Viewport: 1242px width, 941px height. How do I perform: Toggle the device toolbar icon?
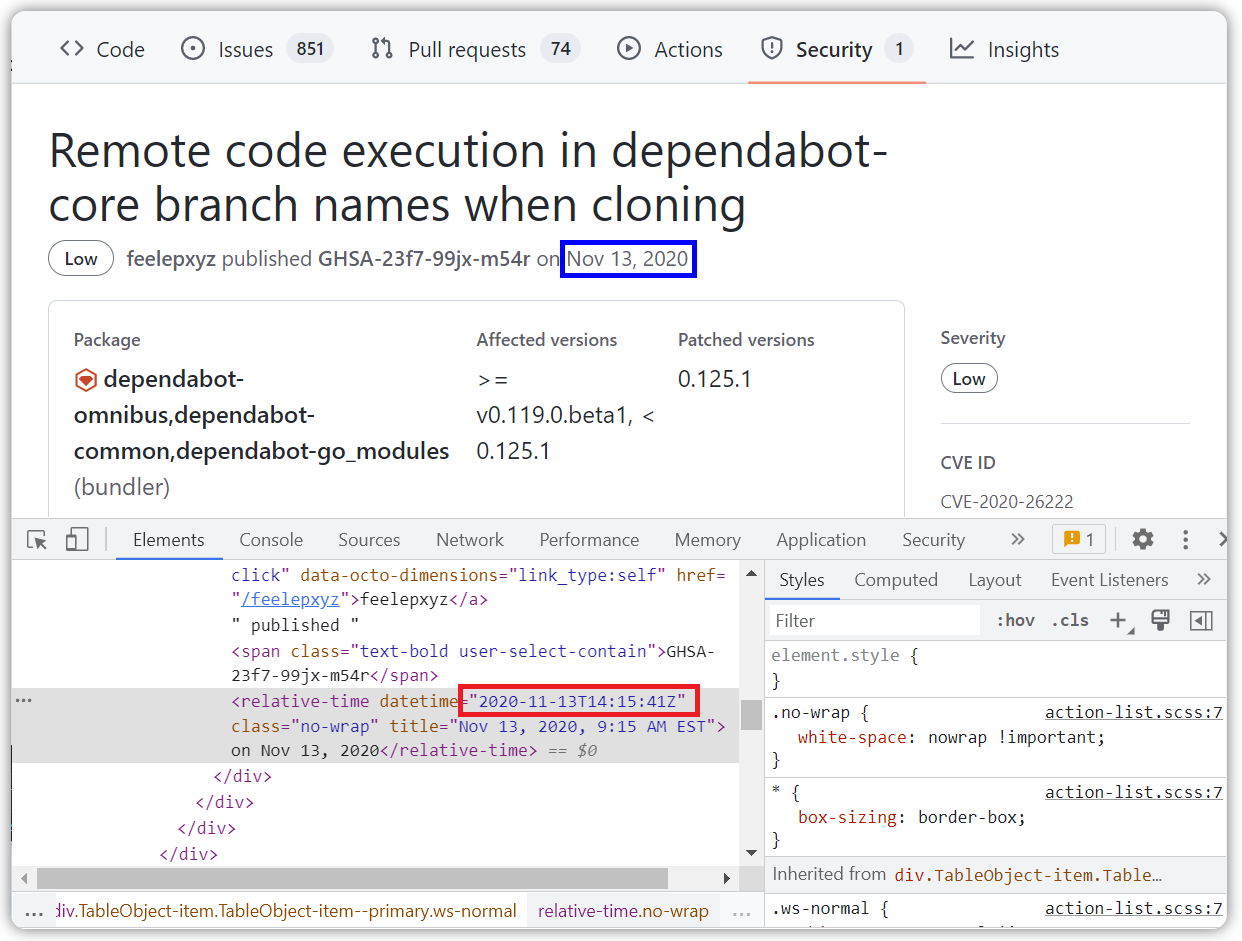(x=77, y=540)
